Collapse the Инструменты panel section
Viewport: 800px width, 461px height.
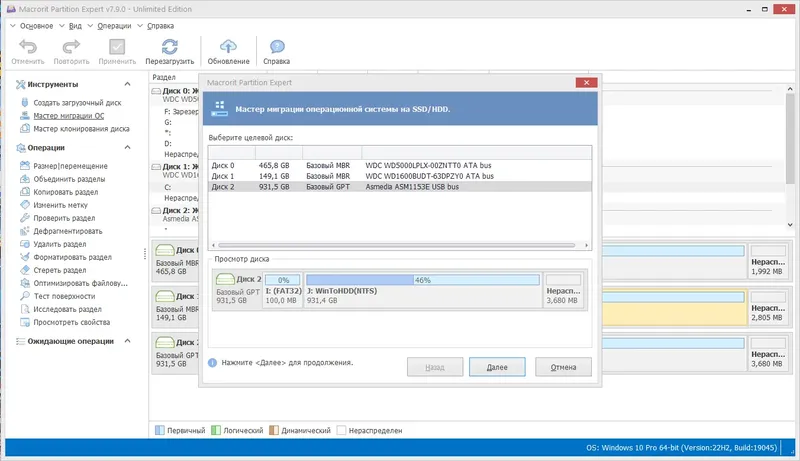pyautogui.click(x=127, y=84)
